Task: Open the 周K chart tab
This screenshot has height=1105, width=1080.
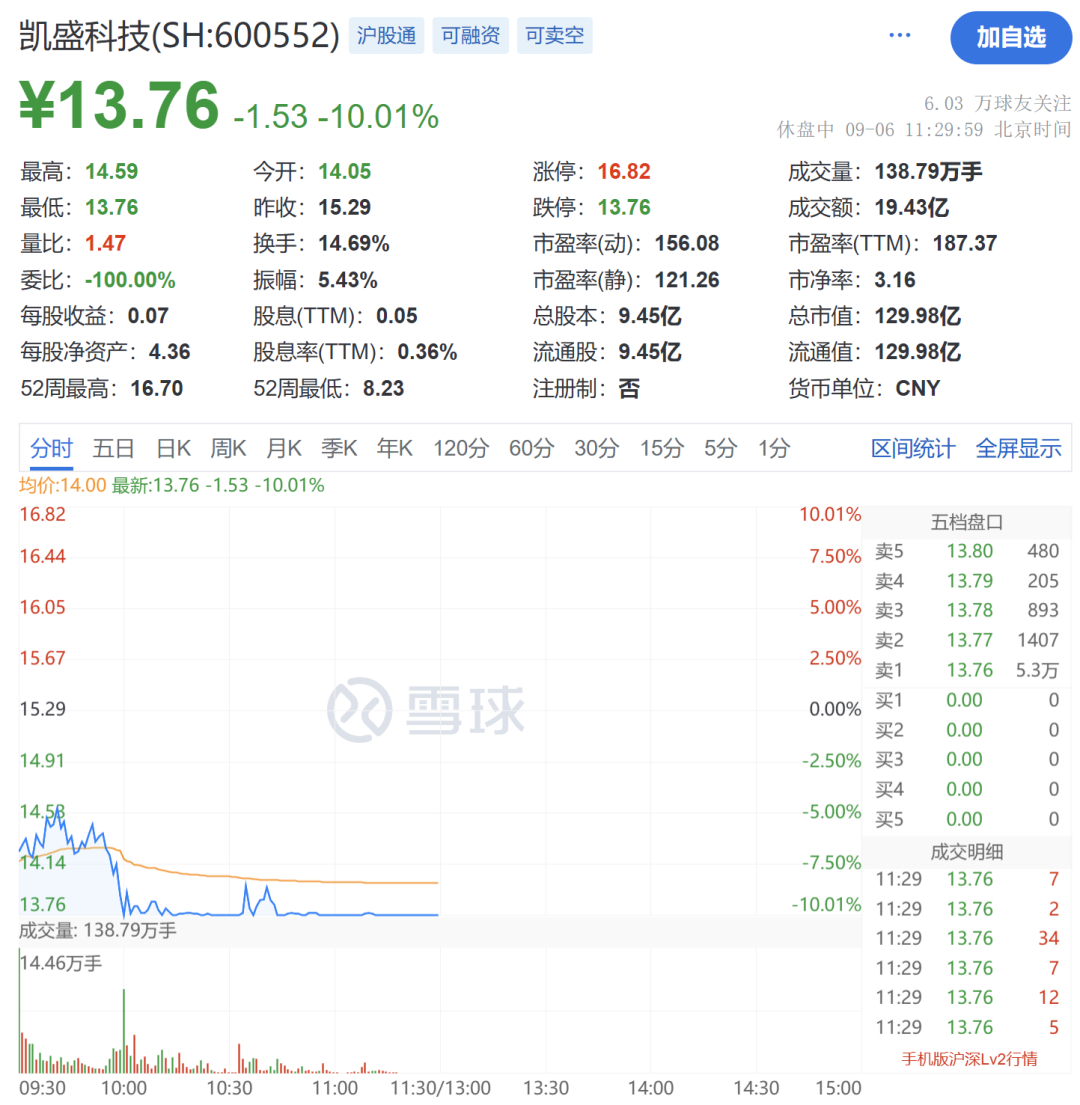Action: pyautogui.click(x=228, y=448)
